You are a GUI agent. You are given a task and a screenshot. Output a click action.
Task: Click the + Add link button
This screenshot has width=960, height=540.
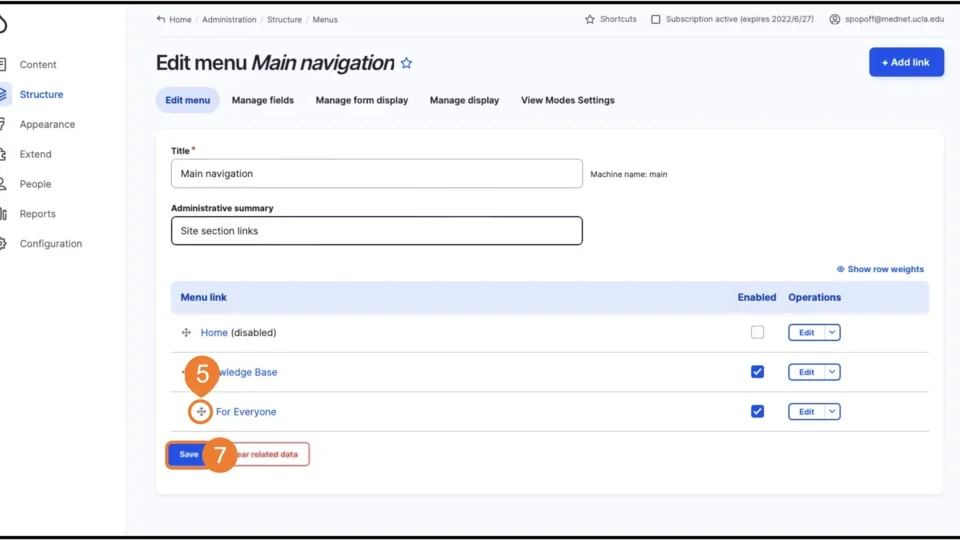pyautogui.click(x=906, y=62)
